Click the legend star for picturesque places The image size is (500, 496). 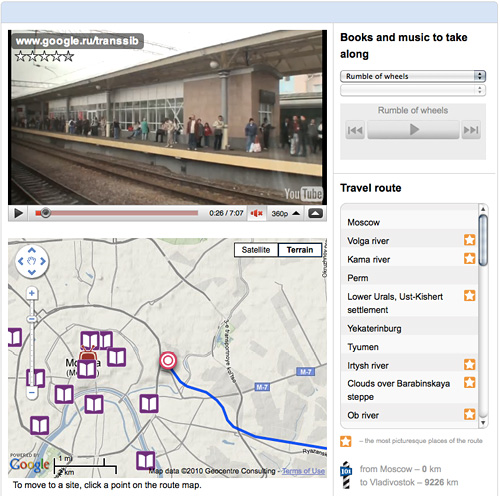tap(346, 441)
